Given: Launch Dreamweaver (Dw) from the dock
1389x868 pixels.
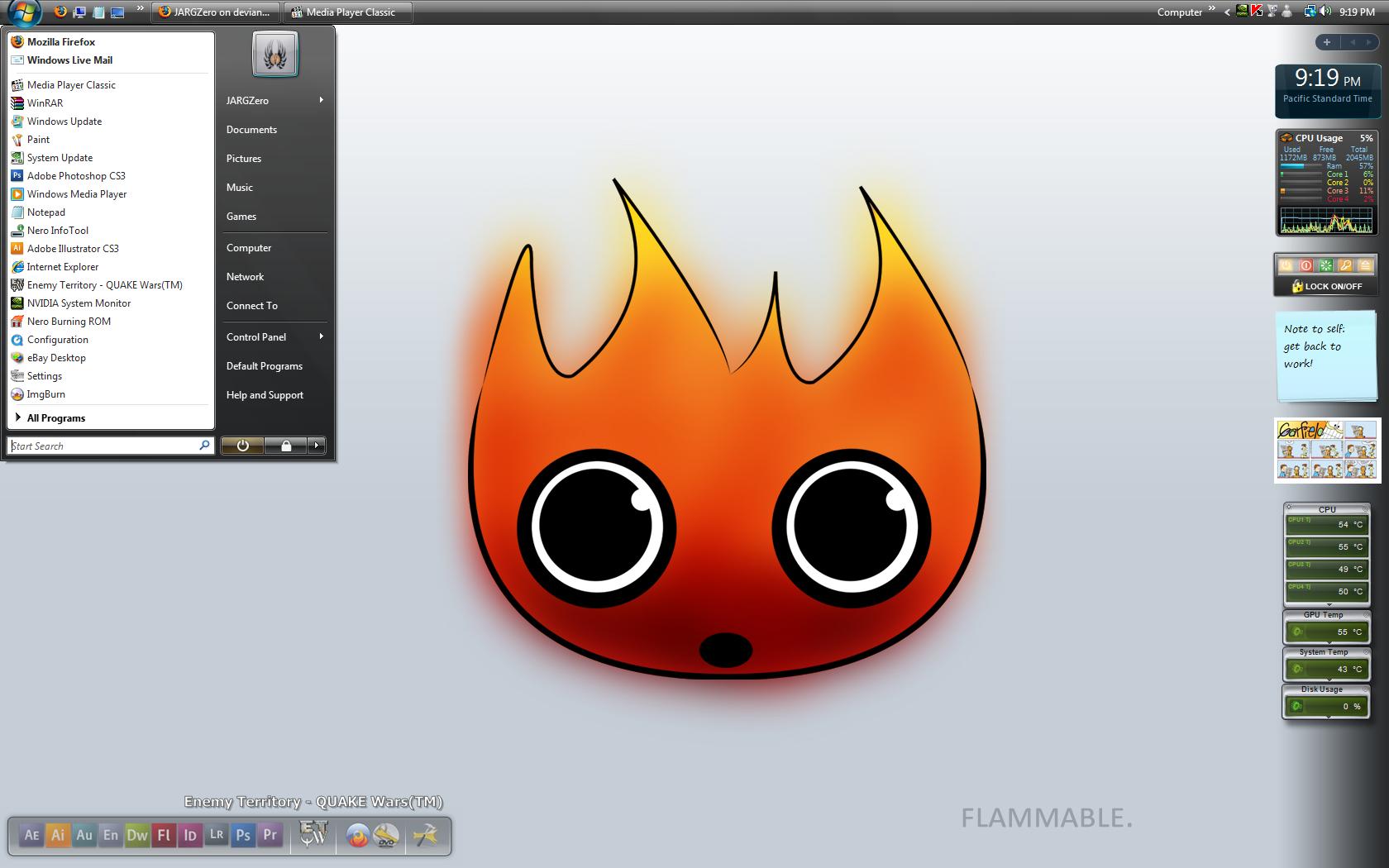Looking at the screenshot, I should click(x=137, y=835).
